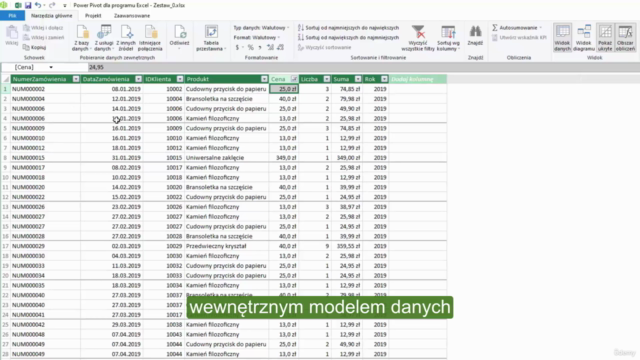Click cell Uniwersalne zaklęcie
This screenshot has width=640, height=360.
(227, 158)
